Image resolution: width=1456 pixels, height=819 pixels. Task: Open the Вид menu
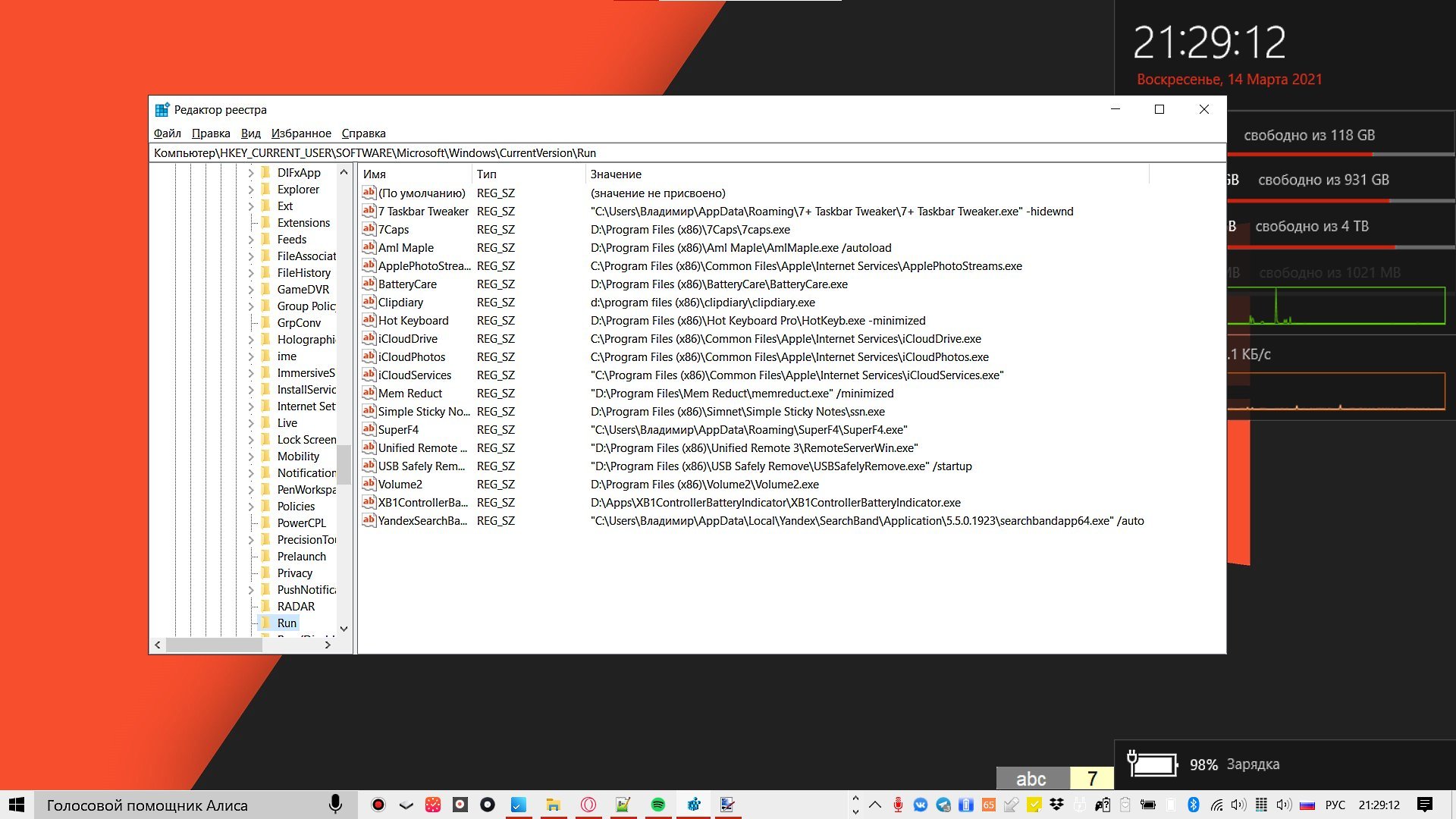(251, 133)
